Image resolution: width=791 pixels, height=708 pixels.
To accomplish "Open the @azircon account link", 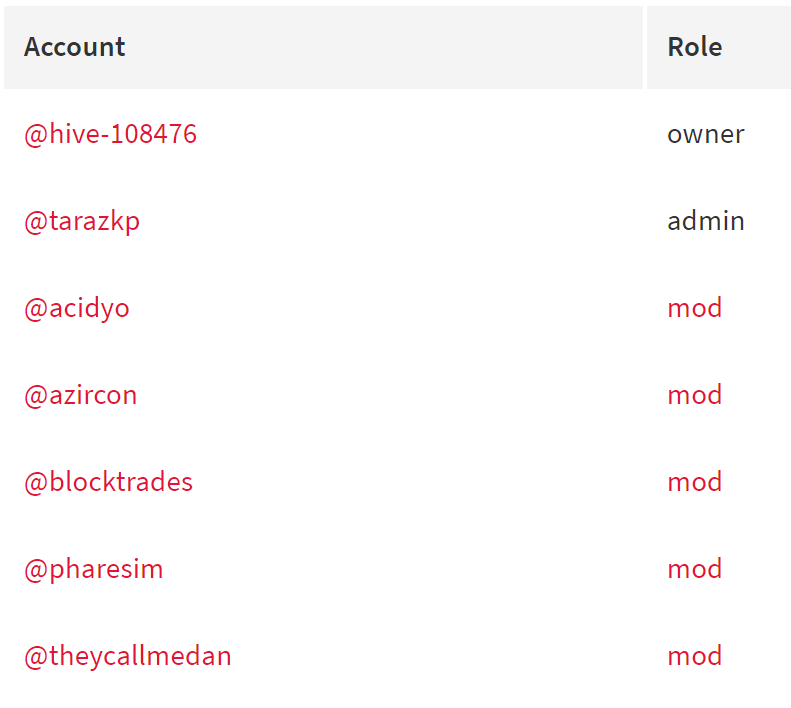I will [81, 395].
